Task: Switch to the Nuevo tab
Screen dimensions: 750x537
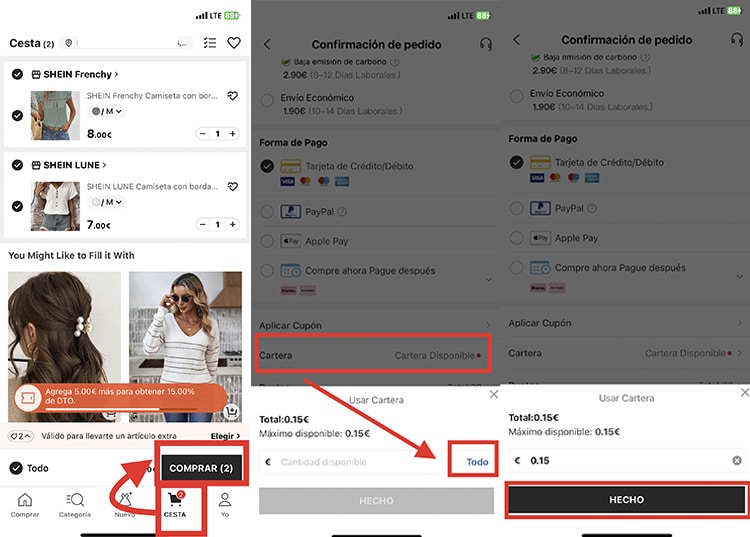Action: [x=125, y=505]
